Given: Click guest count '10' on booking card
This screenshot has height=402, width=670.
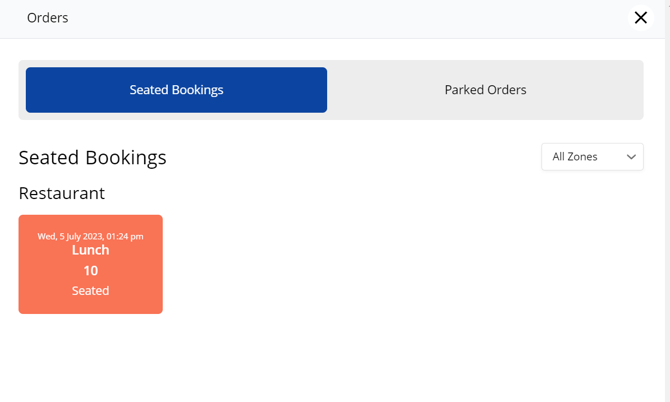Looking at the screenshot, I should [90, 271].
